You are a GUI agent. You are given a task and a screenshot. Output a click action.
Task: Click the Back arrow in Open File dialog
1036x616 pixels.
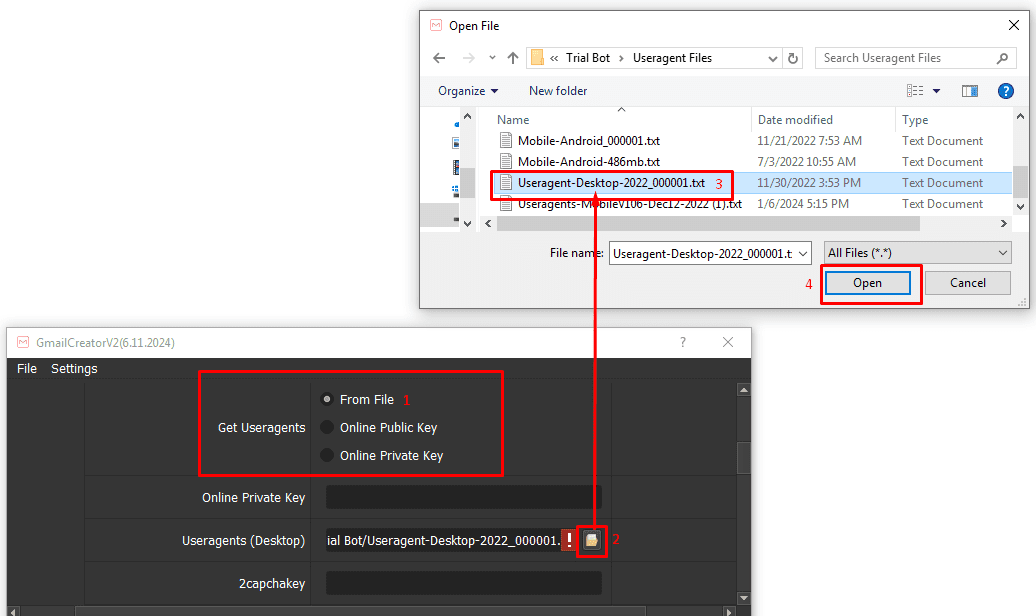tap(439, 58)
